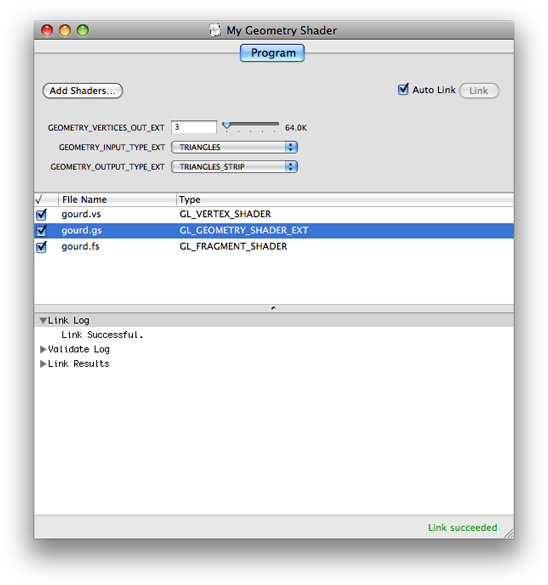
Task: Uncheck the gourd.vs shader checkbox
Action: pyautogui.click(x=41, y=215)
